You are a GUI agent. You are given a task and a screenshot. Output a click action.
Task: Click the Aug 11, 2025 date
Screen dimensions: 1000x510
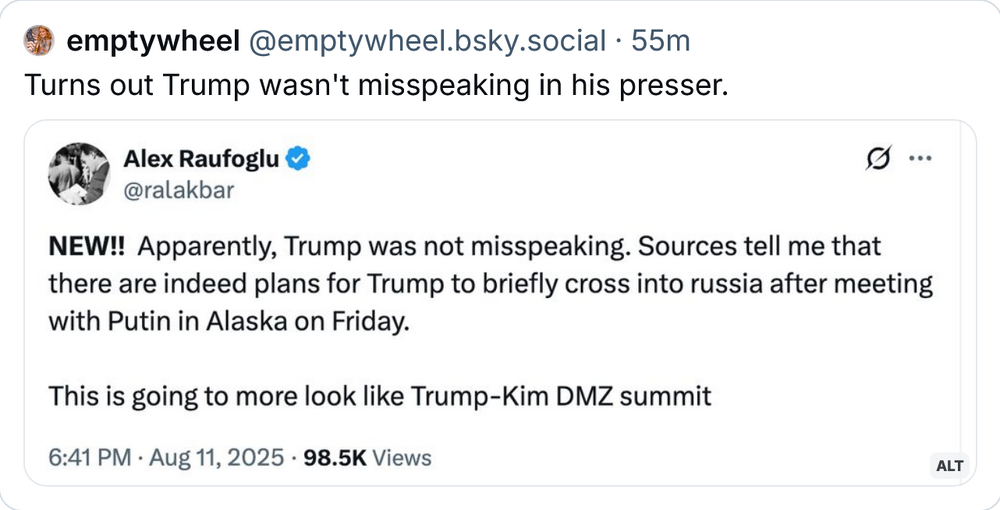216,458
